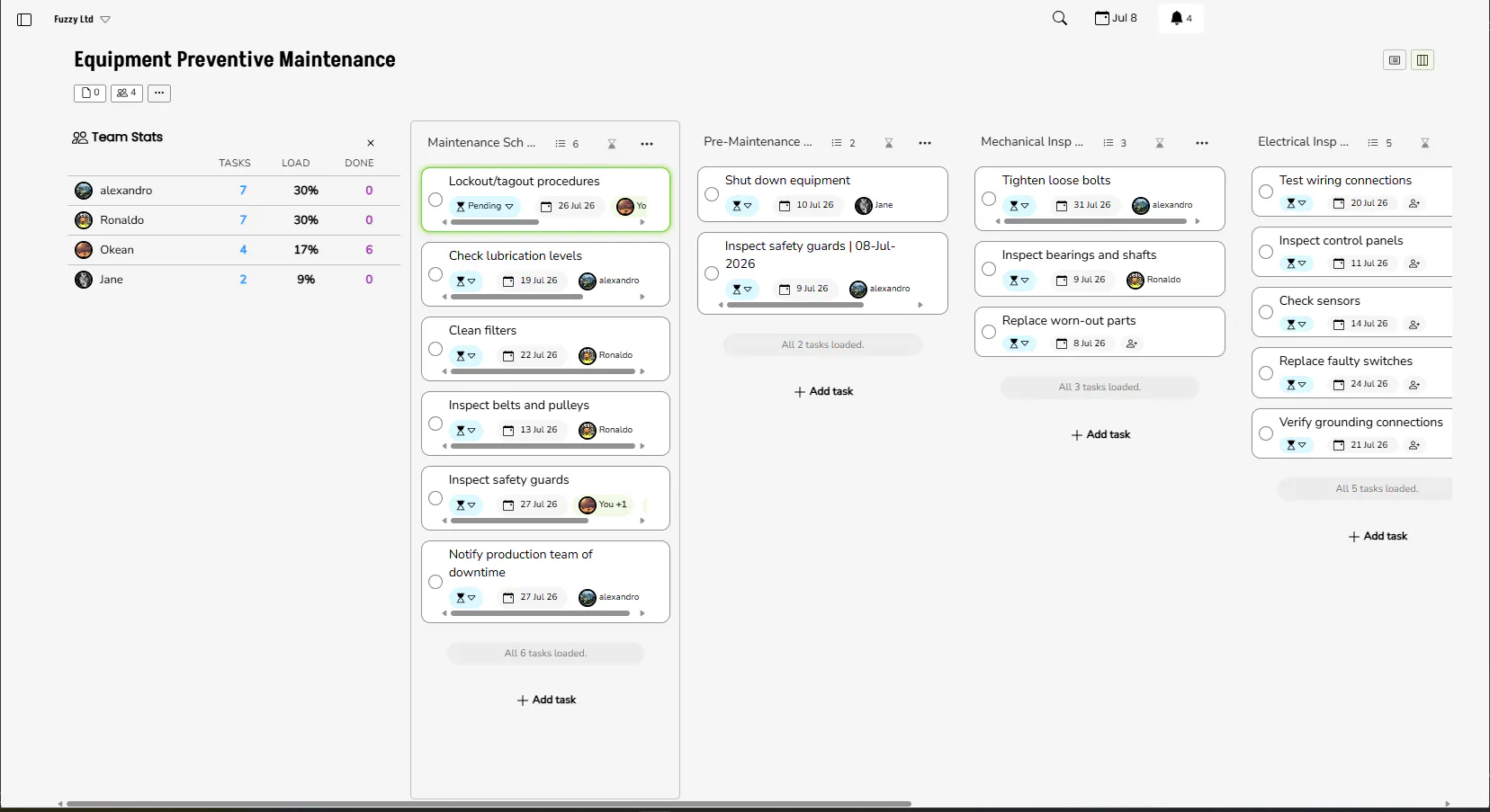This screenshot has width=1490, height=812.
Task: Click scrollbar inside Tighten loose bolts card
Action: (x=1094, y=221)
